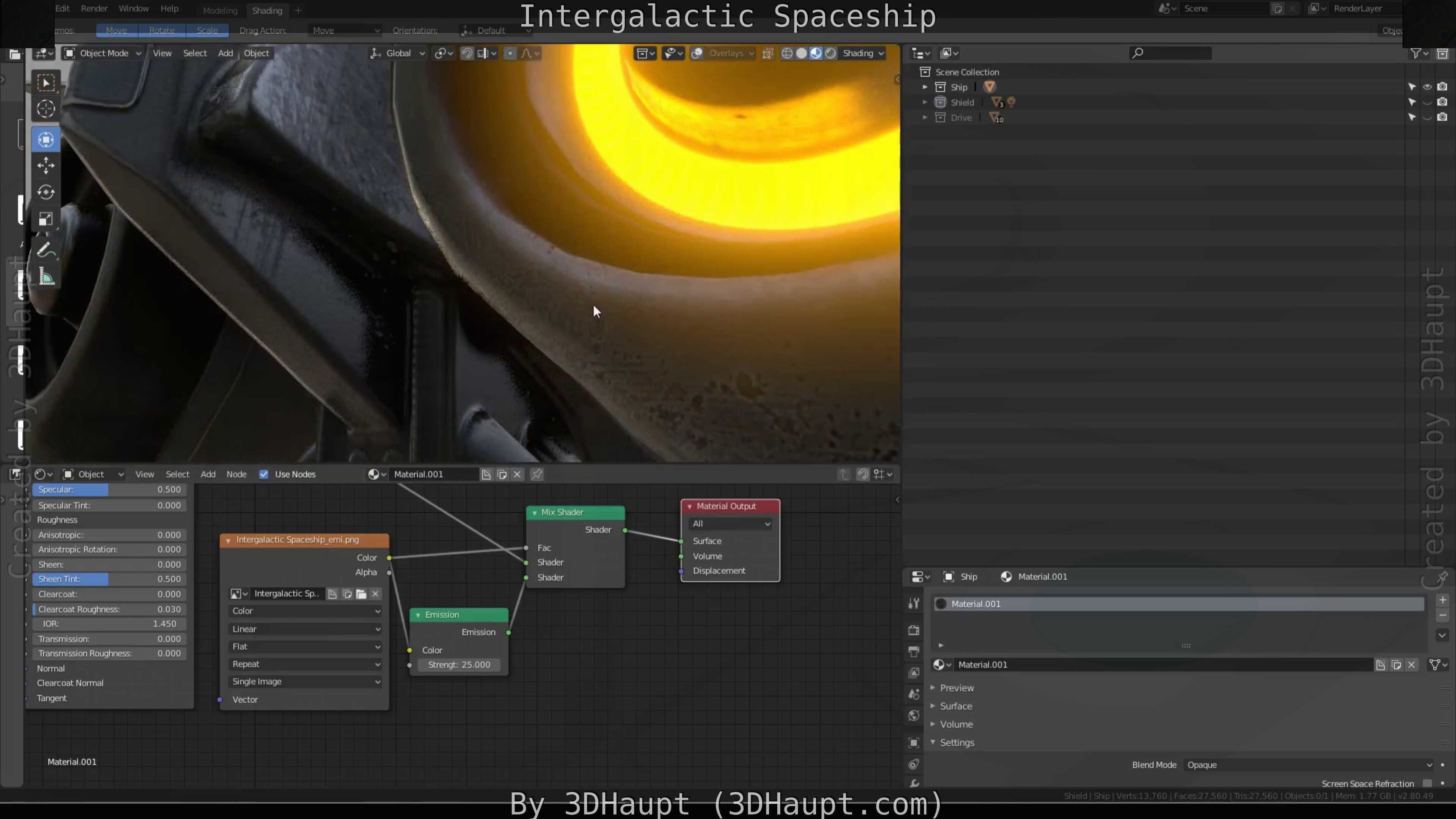
Task: Select the Rotate tool icon
Action: pyautogui.click(x=46, y=192)
